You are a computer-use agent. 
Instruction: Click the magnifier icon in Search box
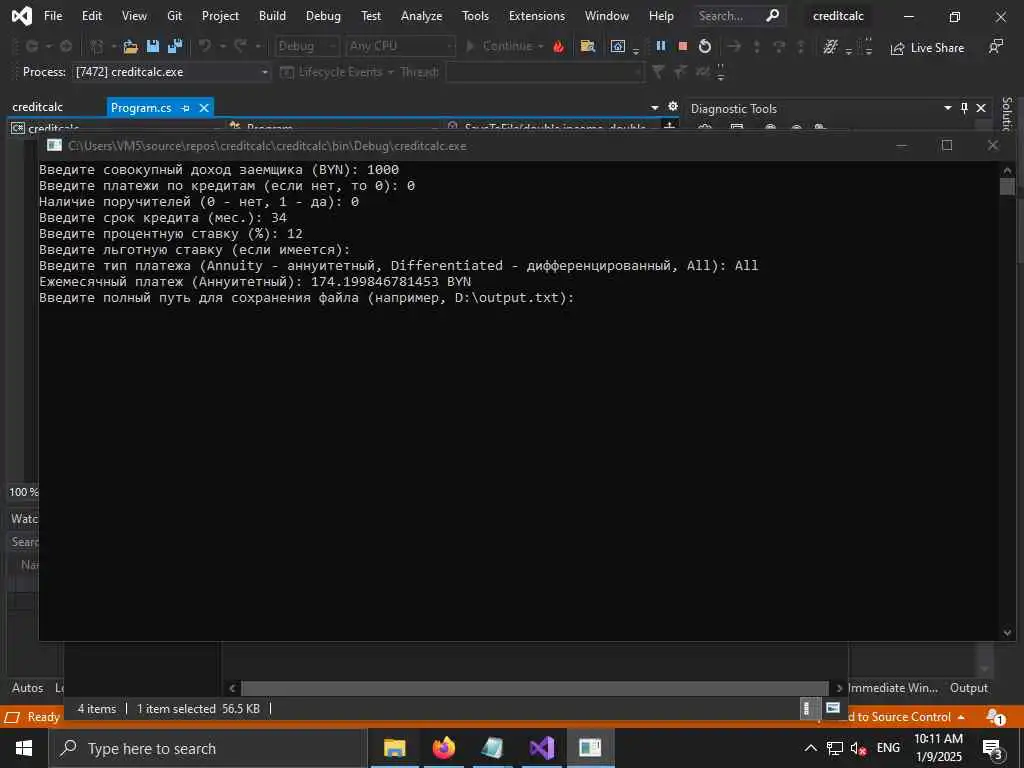tap(773, 15)
